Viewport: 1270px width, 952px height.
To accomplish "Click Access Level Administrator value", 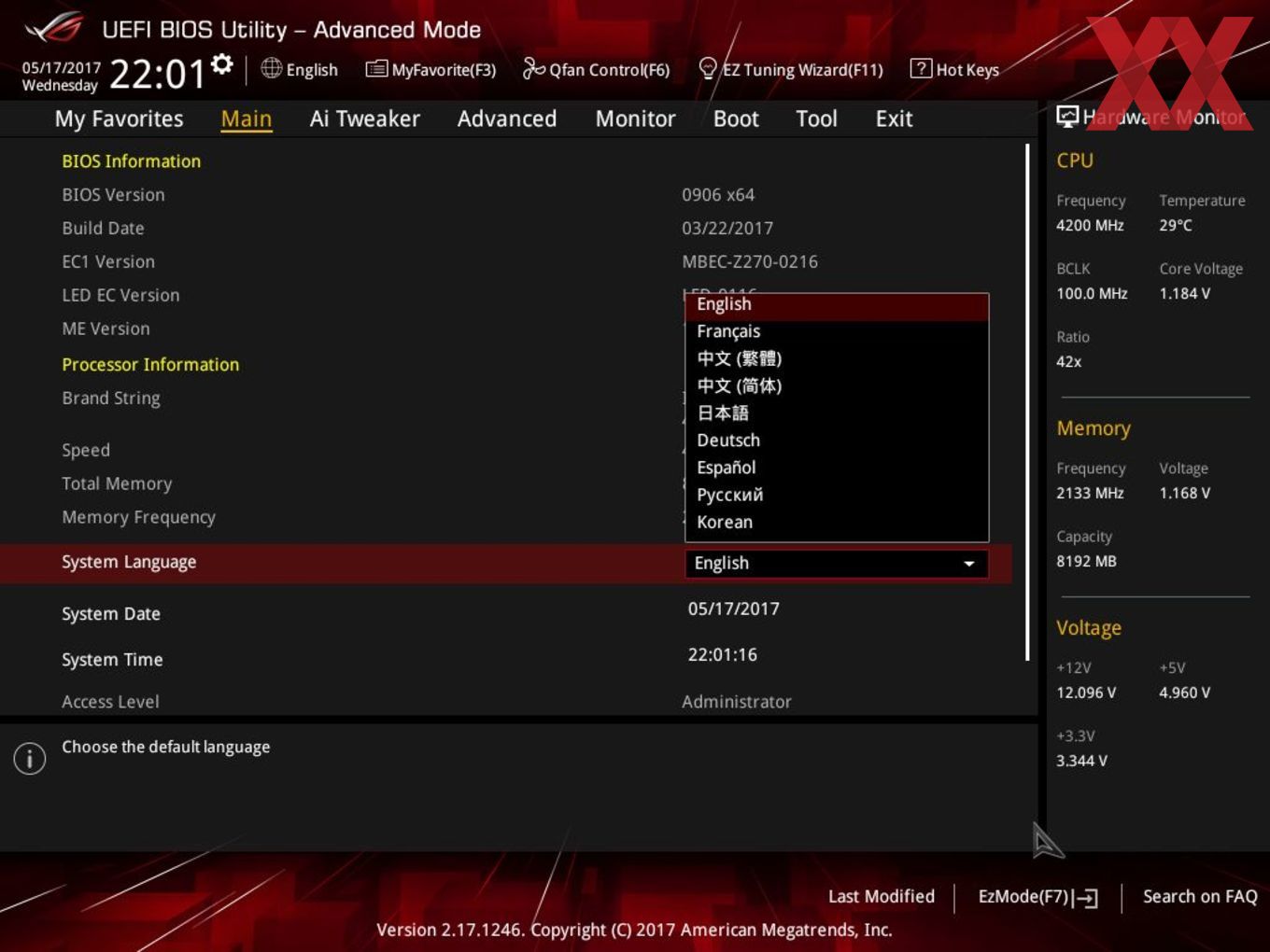I will coord(737,702).
